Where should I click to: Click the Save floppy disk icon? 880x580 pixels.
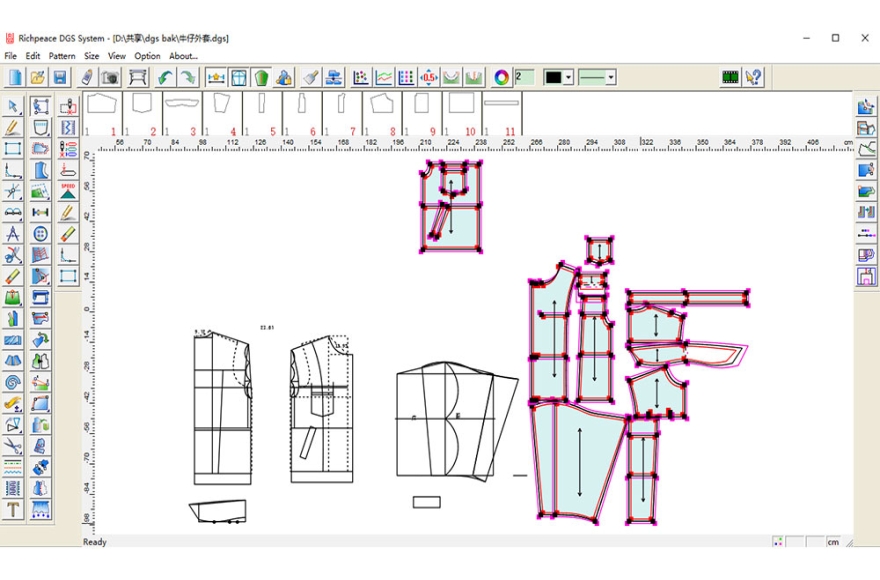point(60,77)
